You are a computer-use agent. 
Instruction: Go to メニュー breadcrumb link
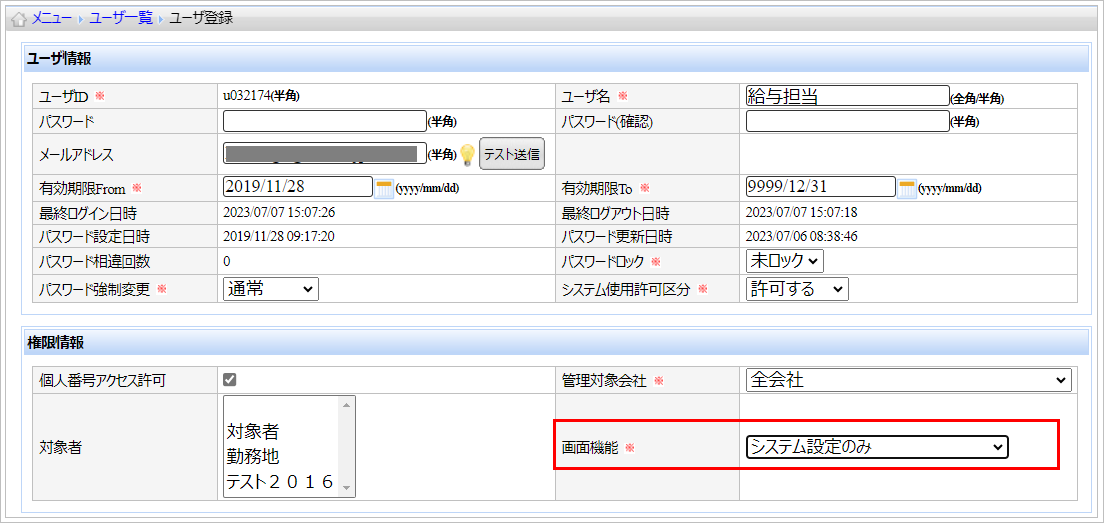51,19
